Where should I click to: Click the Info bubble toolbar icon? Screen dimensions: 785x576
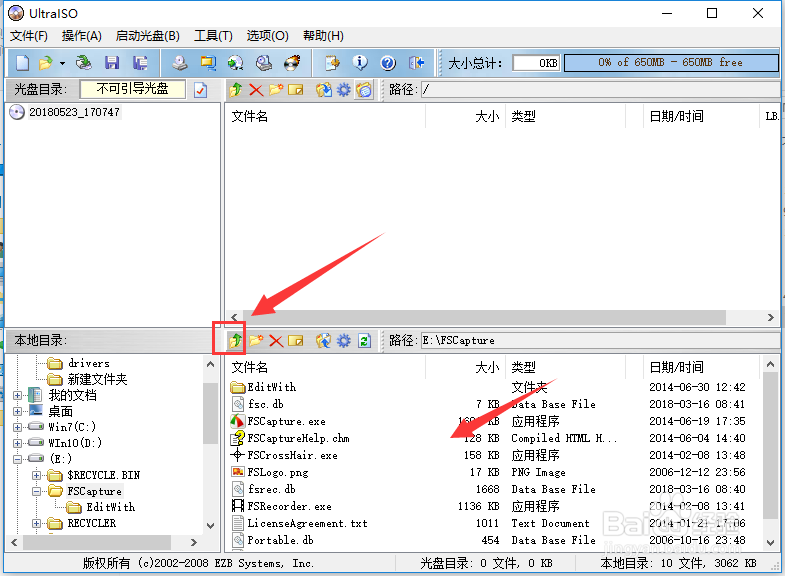pos(360,63)
